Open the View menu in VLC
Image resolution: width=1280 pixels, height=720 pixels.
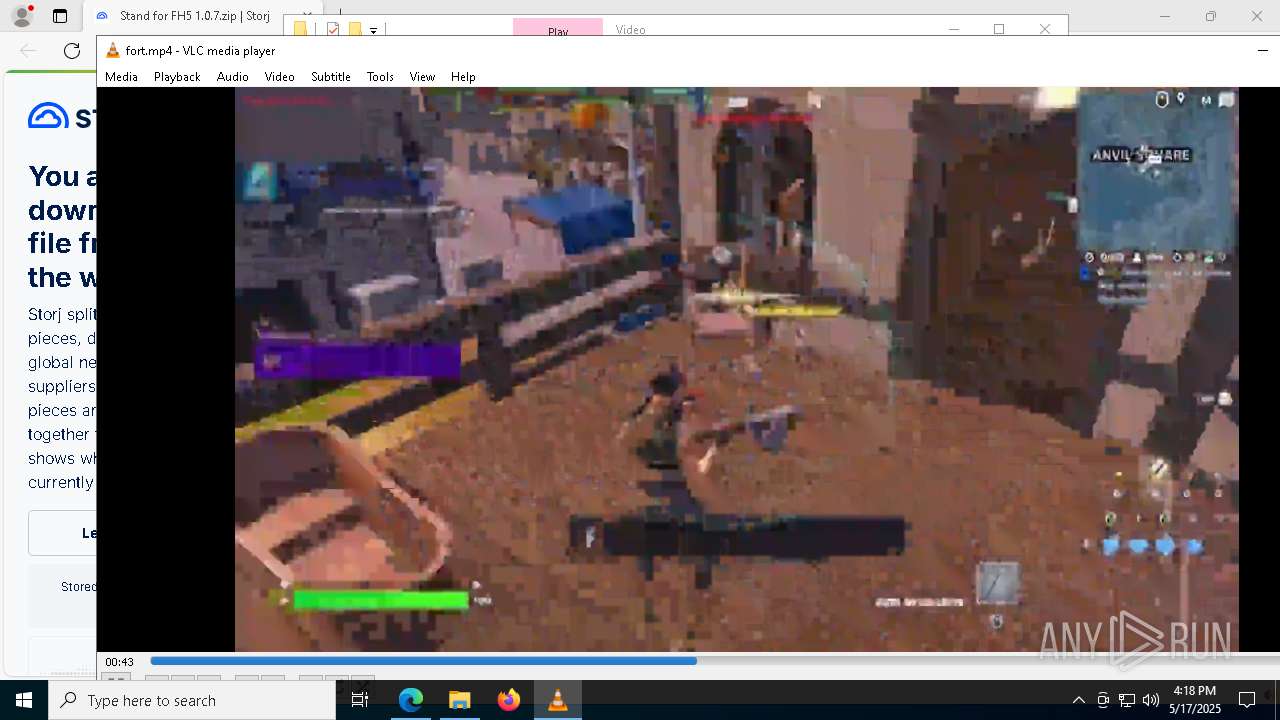pos(422,77)
